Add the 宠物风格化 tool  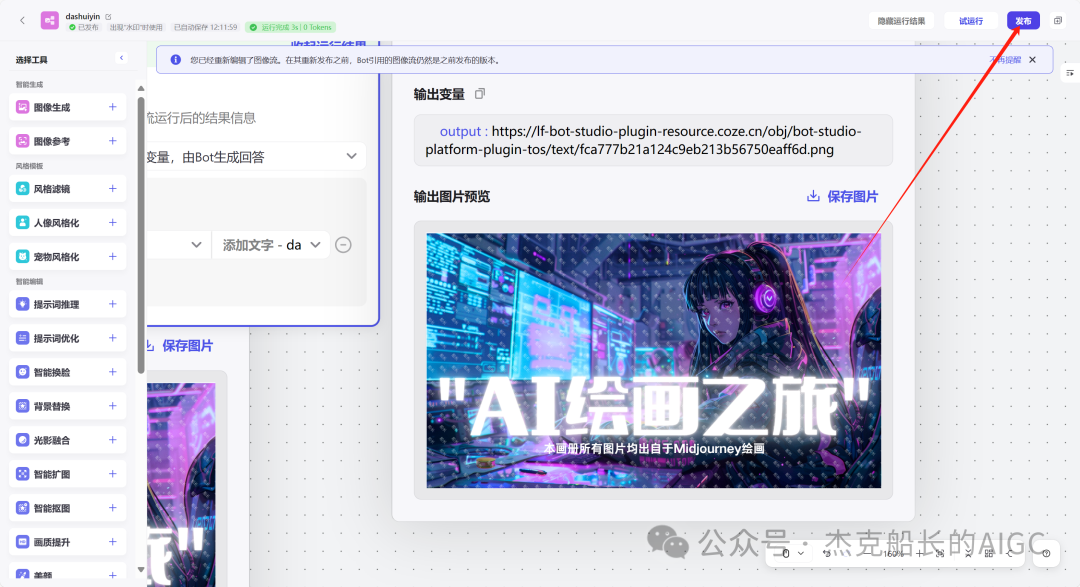pyautogui.click(x=112, y=256)
